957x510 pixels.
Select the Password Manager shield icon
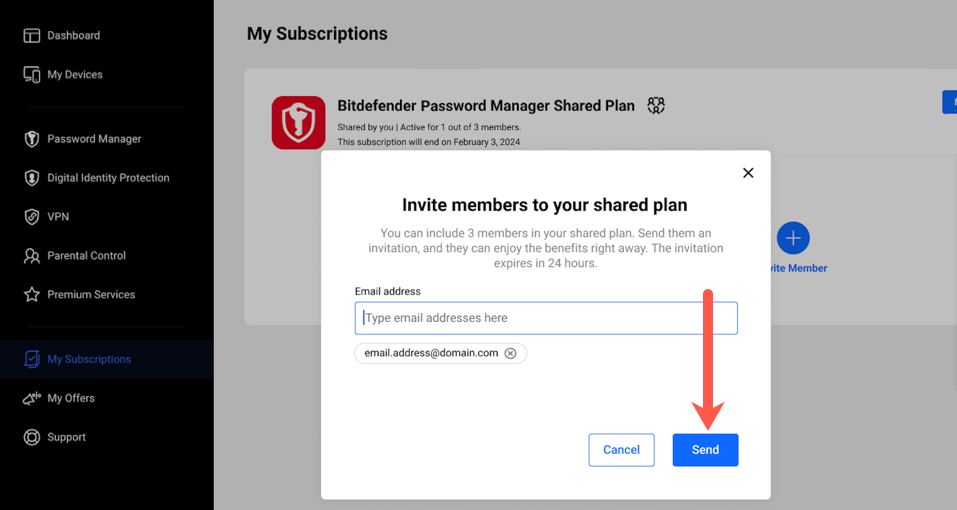32,139
